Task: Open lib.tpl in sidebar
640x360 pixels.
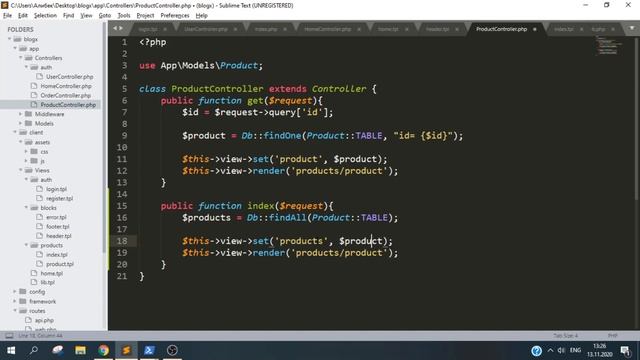Action: coord(47,282)
